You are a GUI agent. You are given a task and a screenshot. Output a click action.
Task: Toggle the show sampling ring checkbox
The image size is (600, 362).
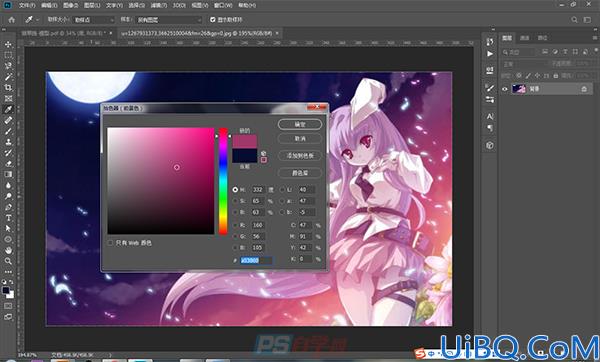point(213,20)
